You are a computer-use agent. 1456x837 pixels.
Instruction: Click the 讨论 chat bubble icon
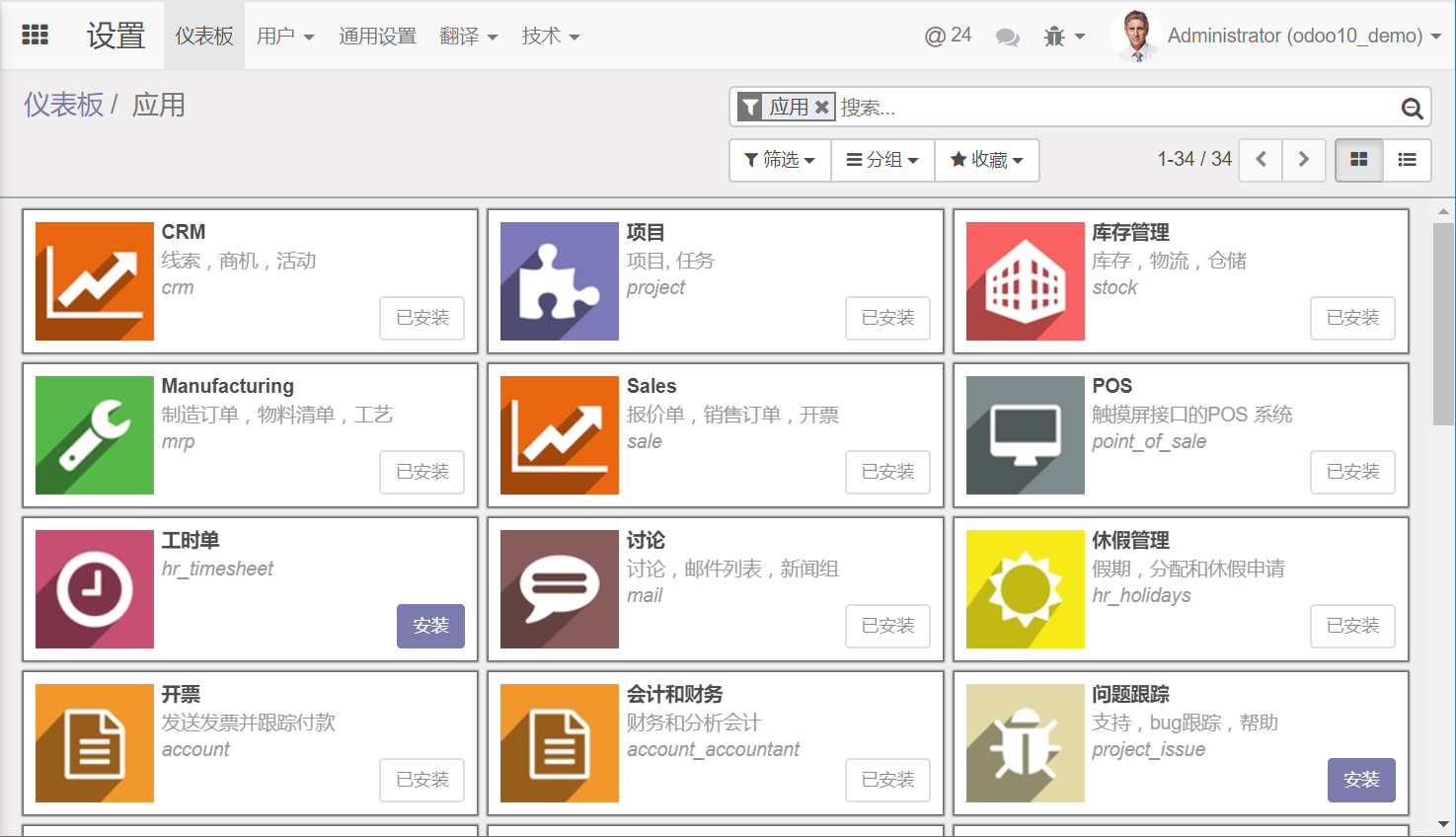point(559,589)
